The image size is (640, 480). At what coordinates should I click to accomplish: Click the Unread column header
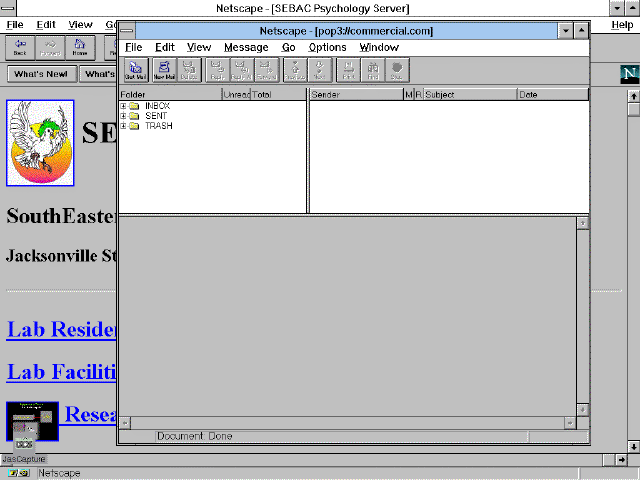point(237,95)
